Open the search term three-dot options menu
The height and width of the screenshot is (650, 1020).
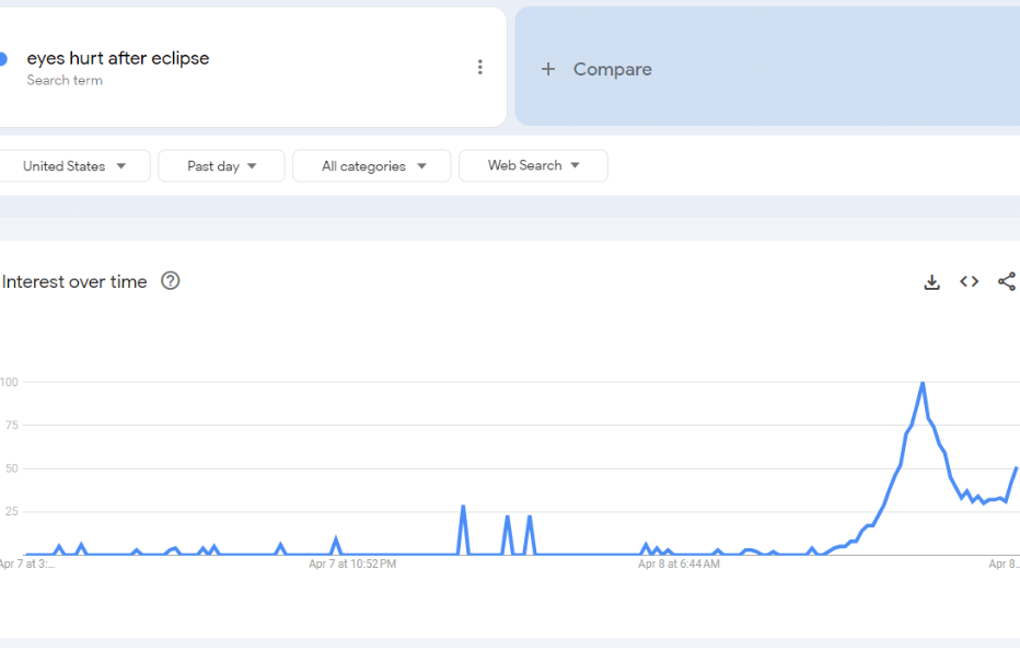[480, 67]
